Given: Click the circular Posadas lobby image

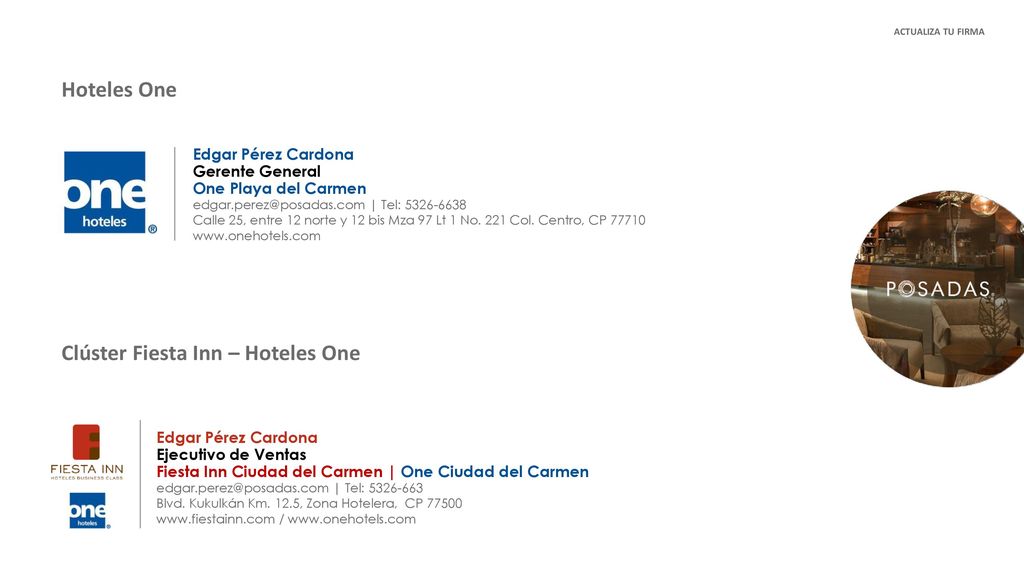Looking at the screenshot, I should [x=938, y=289].
